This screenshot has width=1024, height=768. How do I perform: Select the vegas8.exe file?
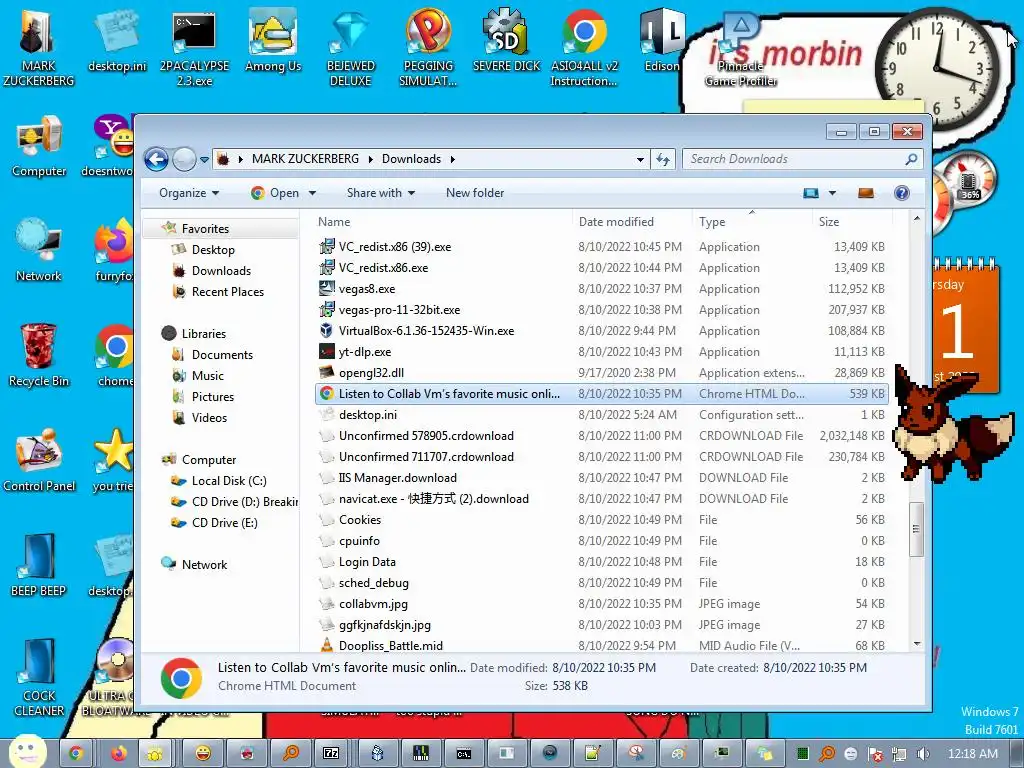point(601,289)
